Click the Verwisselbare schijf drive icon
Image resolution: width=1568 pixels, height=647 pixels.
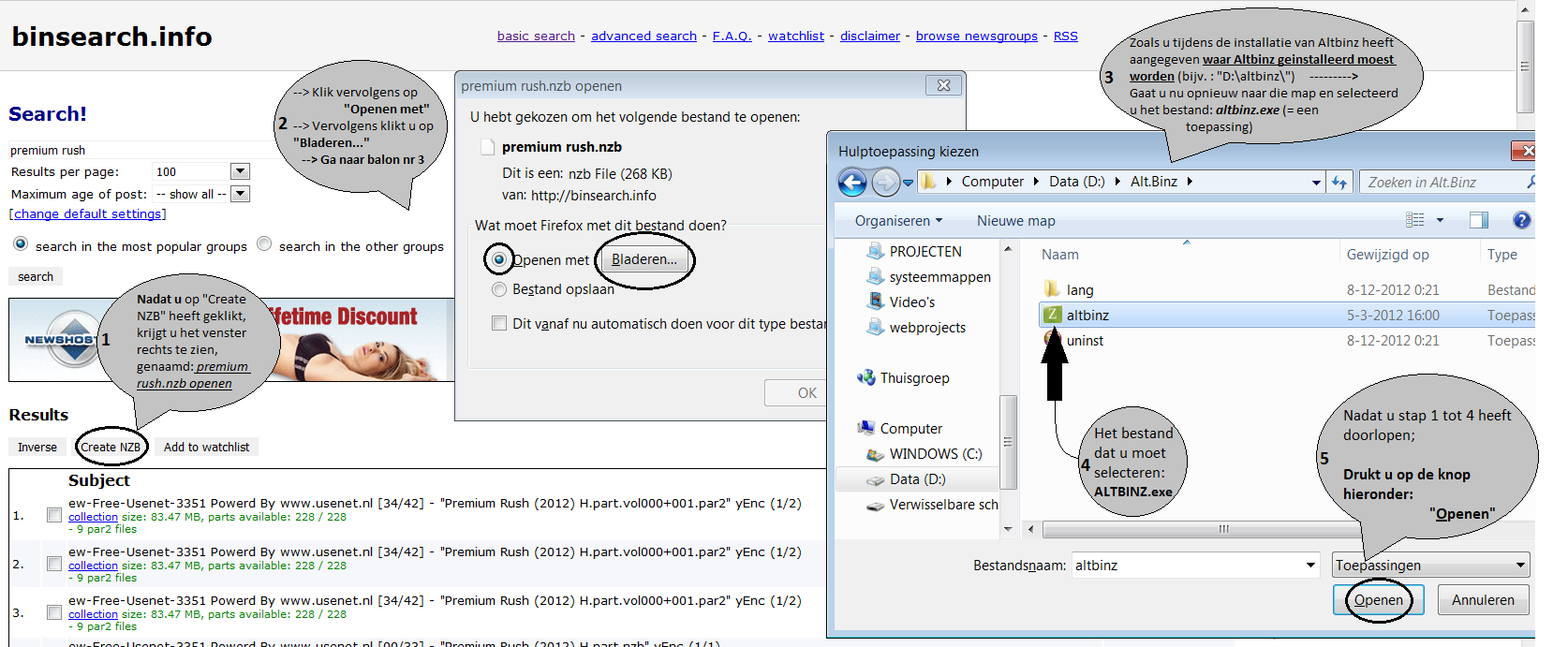tap(876, 505)
